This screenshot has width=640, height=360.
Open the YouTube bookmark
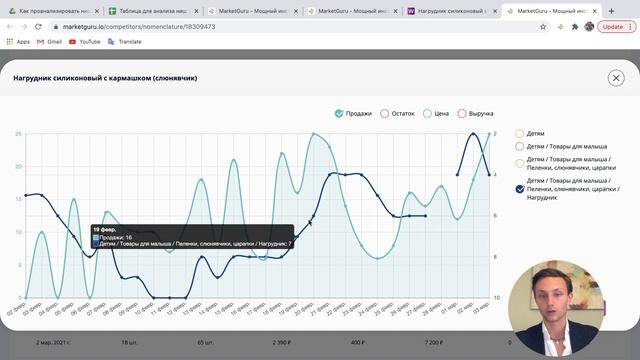(85, 42)
